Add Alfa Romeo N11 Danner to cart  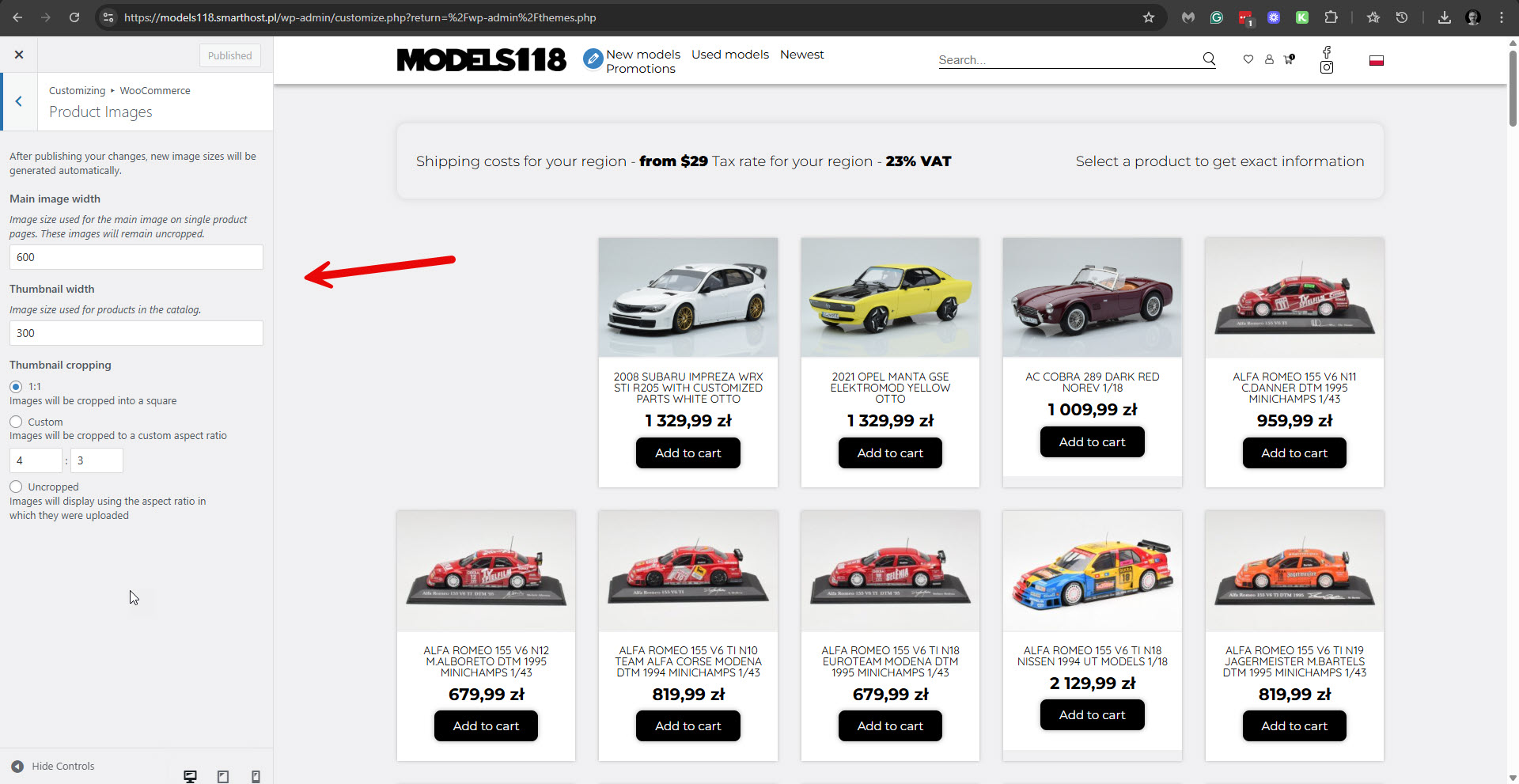click(1294, 453)
